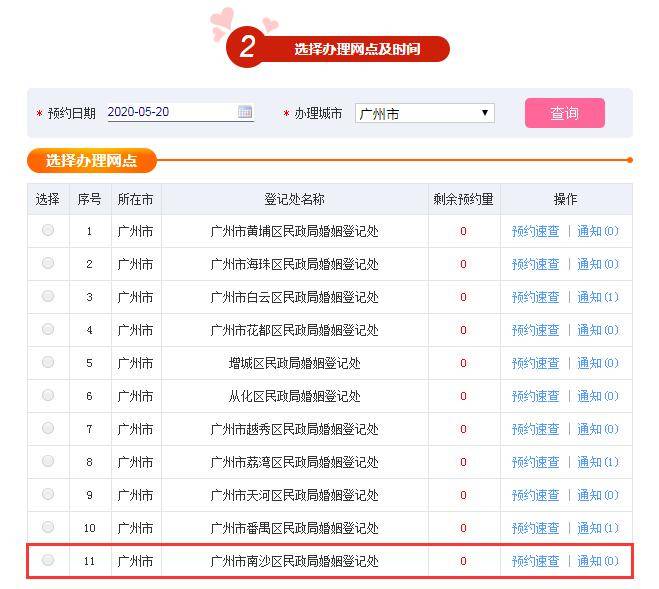Open 预约速查 for 南沙区 registry
Screen dimensions: 659x589
(535, 561)
